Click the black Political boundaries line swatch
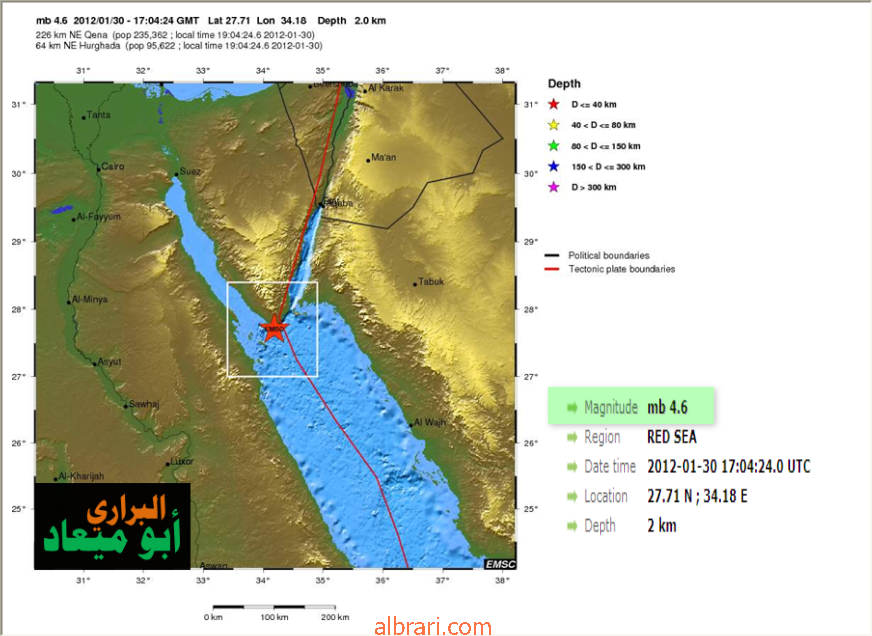 [x=552, y=256]
